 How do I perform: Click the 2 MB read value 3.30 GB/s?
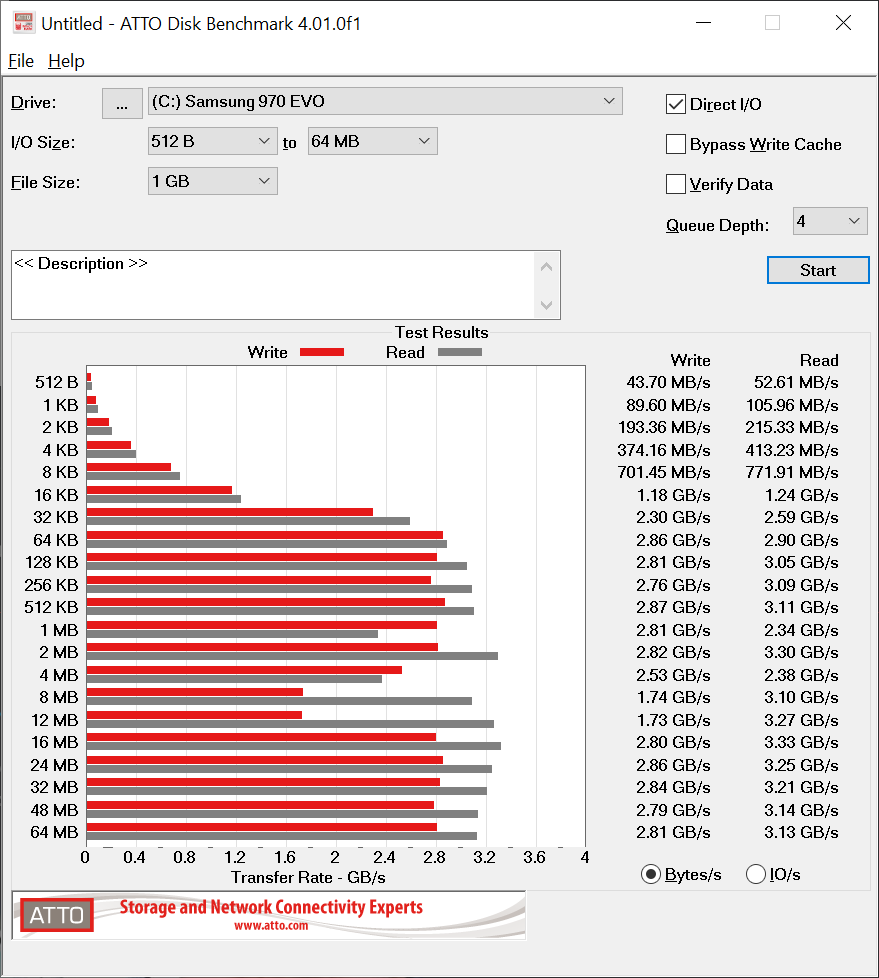point(802,652)
